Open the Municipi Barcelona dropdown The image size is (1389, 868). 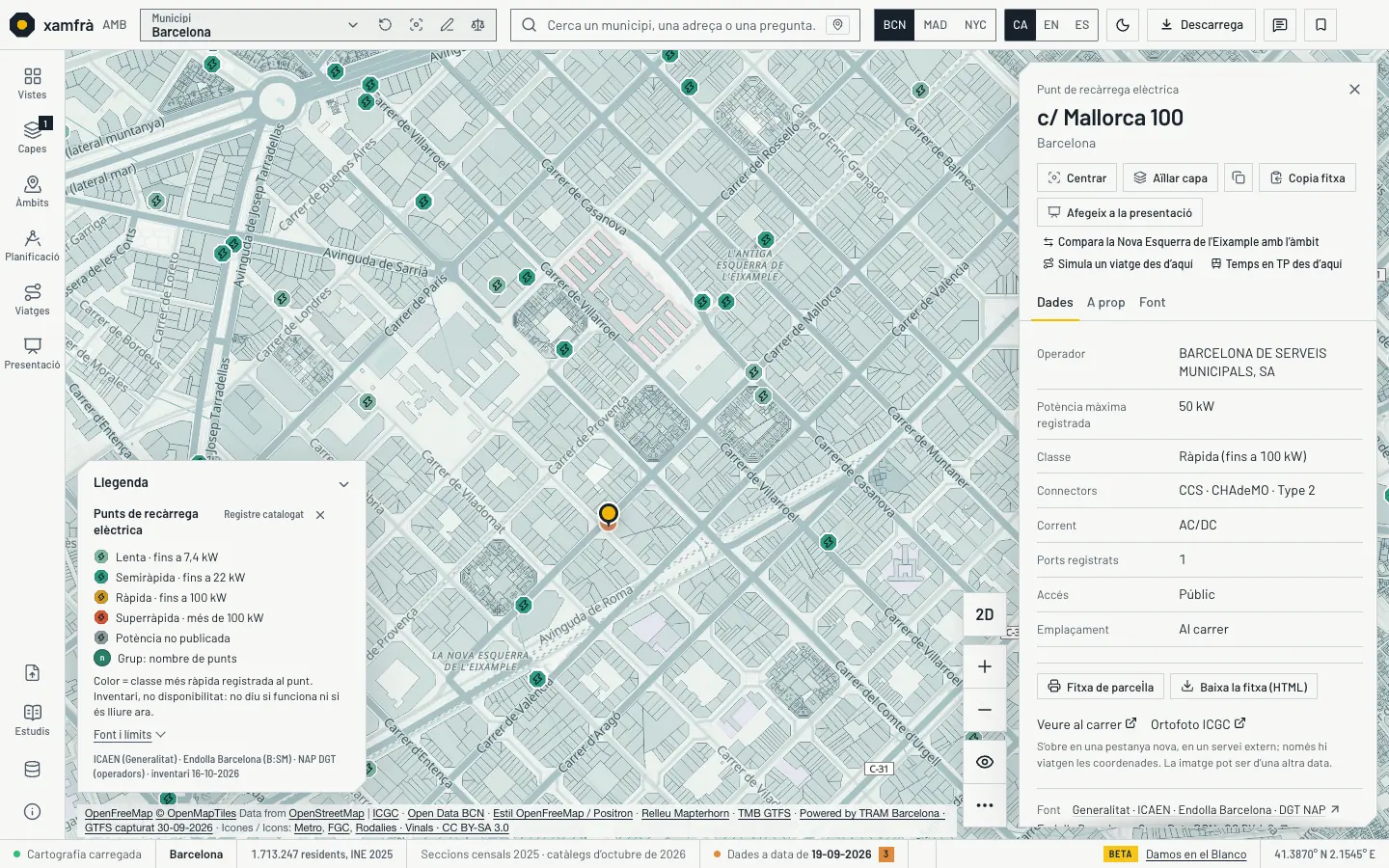[x=255, y=25]
